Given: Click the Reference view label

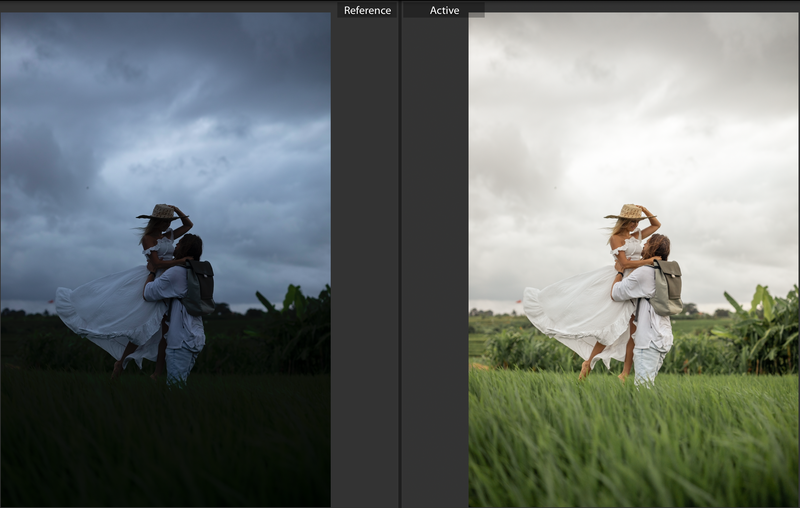Looking at the screenshot, I should pyautogui.click(x=367, y=10).
